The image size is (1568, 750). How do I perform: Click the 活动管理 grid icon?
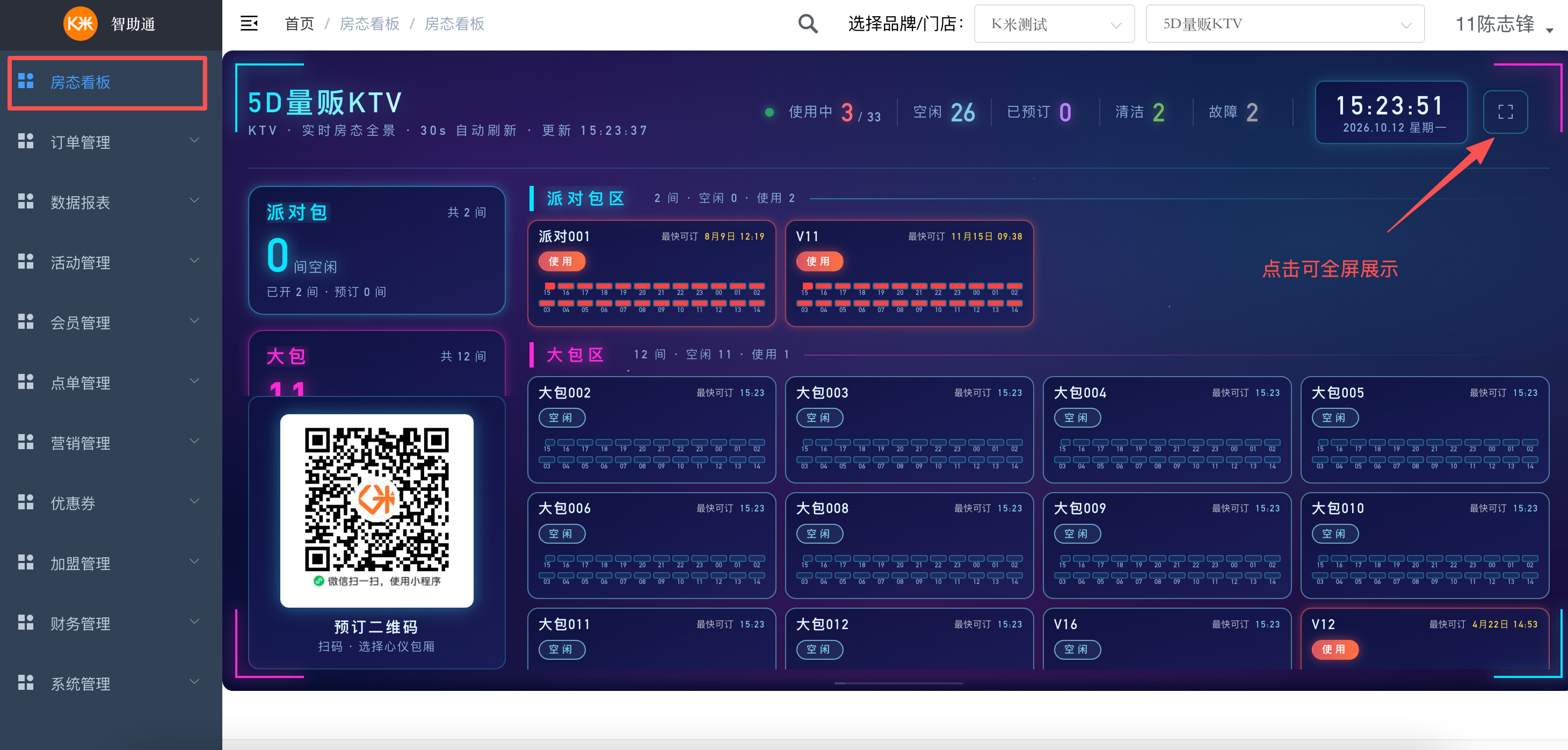coord(26,261)
